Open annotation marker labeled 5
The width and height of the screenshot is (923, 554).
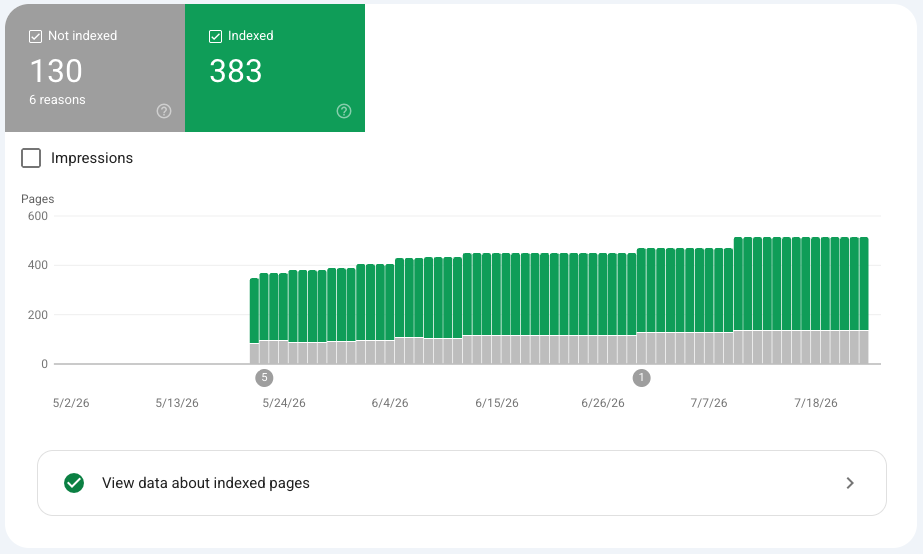pyautogui.click(x=264, y=378)
